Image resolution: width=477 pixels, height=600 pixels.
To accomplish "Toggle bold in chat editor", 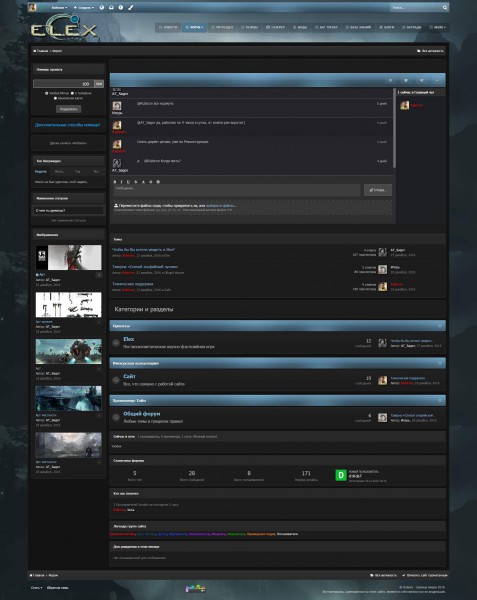I will coord(115,182).
